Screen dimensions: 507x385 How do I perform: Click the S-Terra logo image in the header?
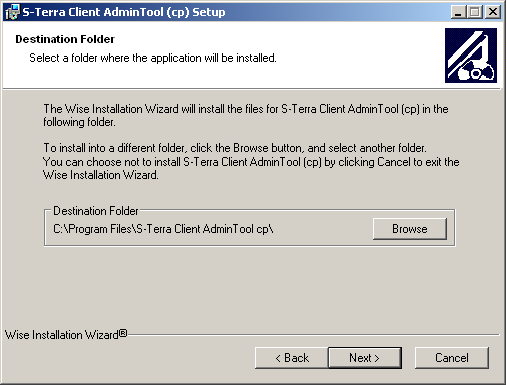[x=471, y=55]
